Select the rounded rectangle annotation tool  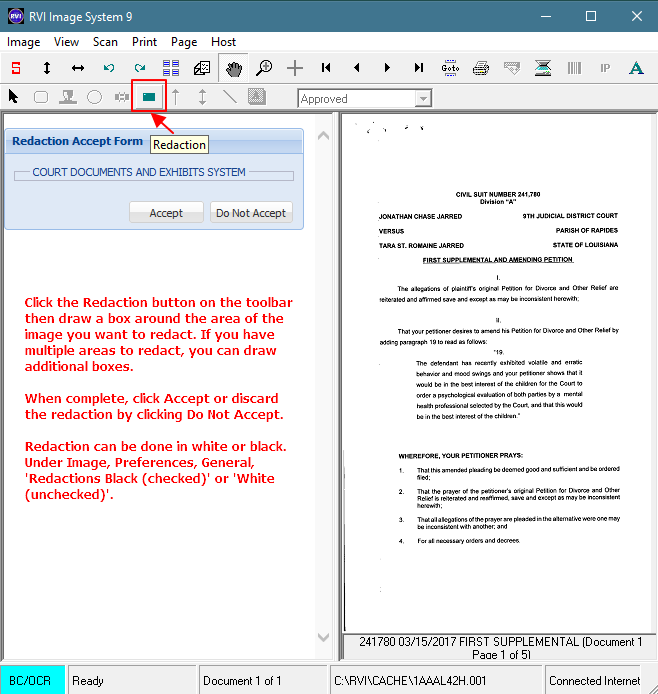tap(41, 96)
